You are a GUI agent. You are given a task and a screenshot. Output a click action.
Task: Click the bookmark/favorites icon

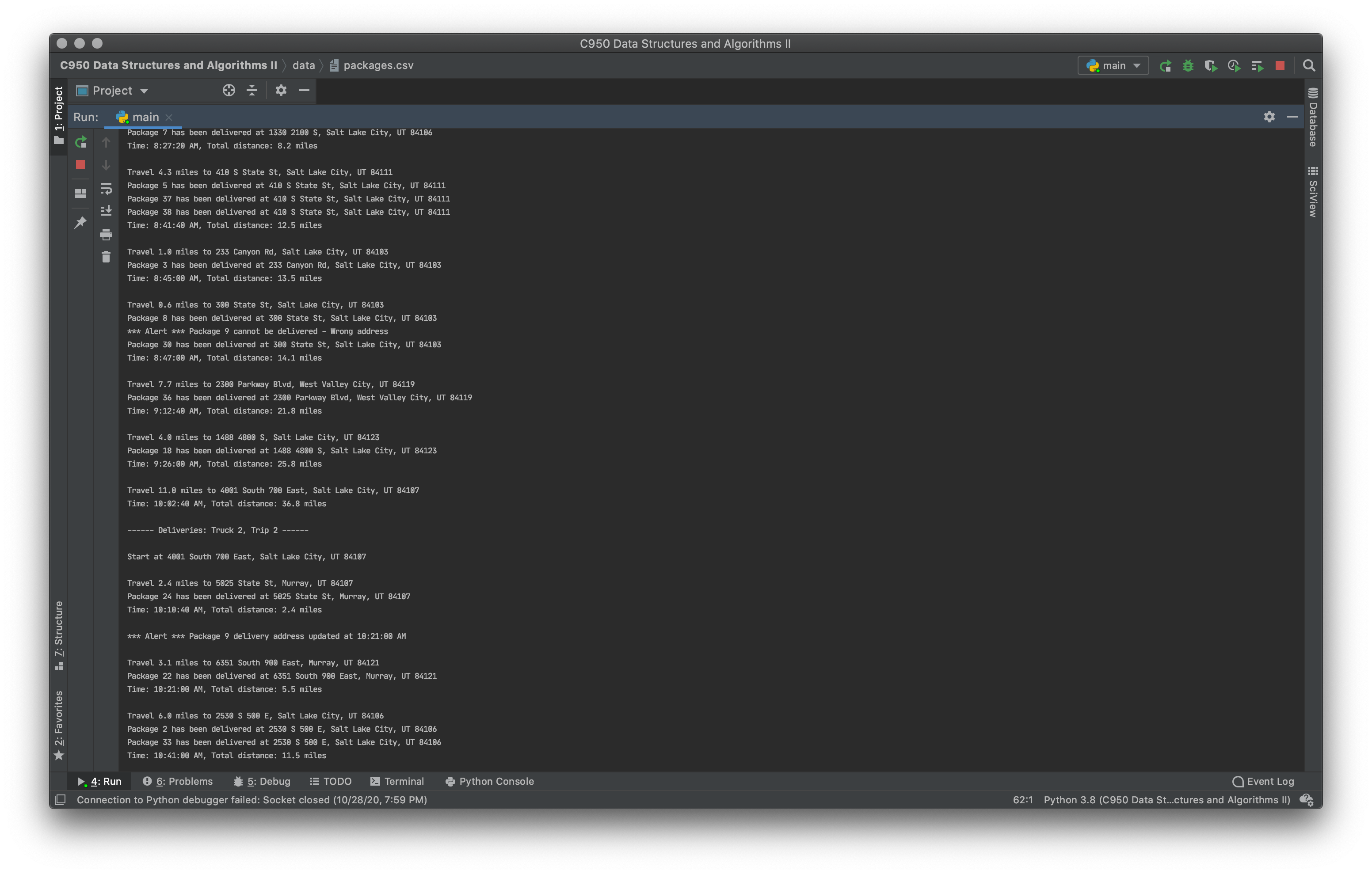point(58,735)
